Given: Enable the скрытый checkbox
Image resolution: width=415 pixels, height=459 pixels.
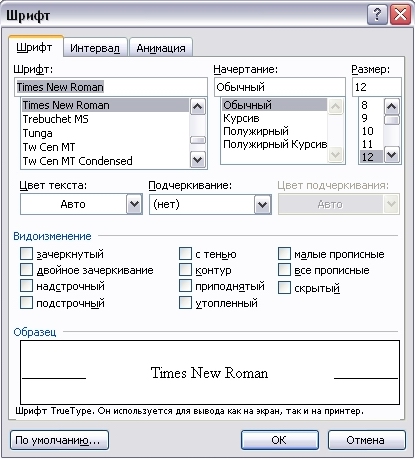Looking at the screenshot, I should coord(284,288).
